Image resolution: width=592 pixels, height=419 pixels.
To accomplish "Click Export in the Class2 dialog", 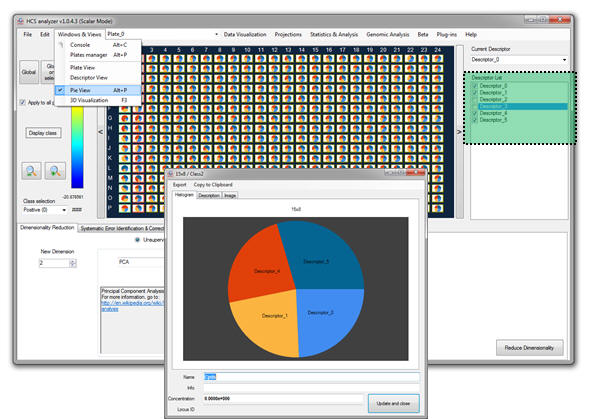I will [x=180, y=185].
